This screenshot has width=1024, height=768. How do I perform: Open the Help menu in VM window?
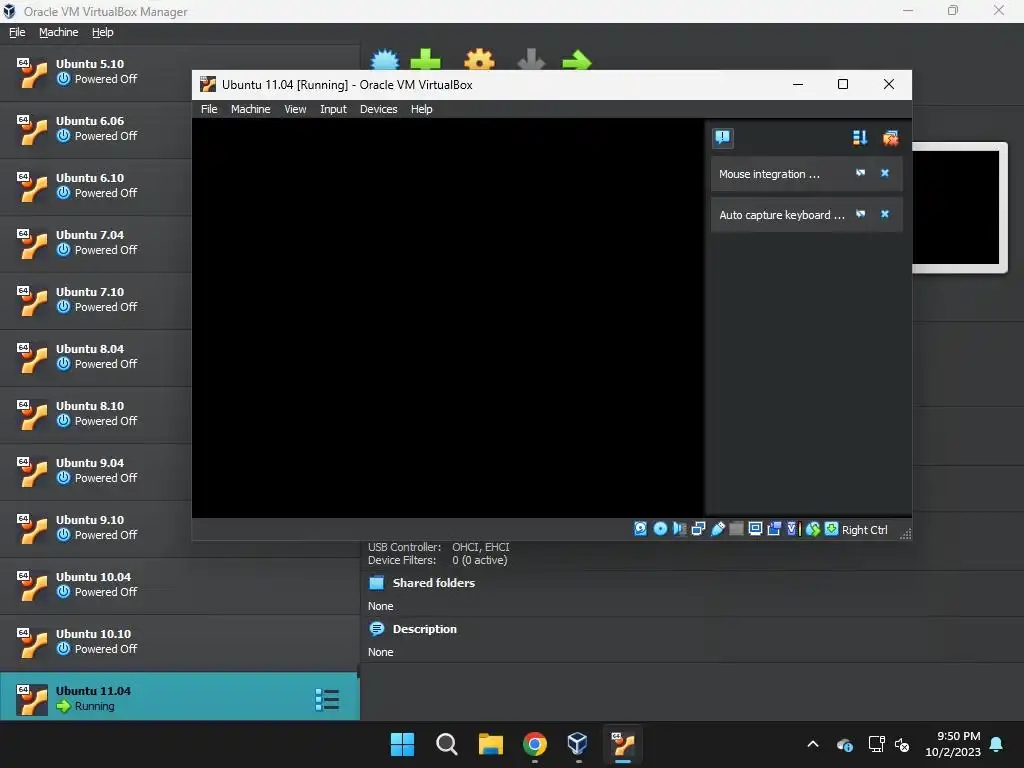421,109
